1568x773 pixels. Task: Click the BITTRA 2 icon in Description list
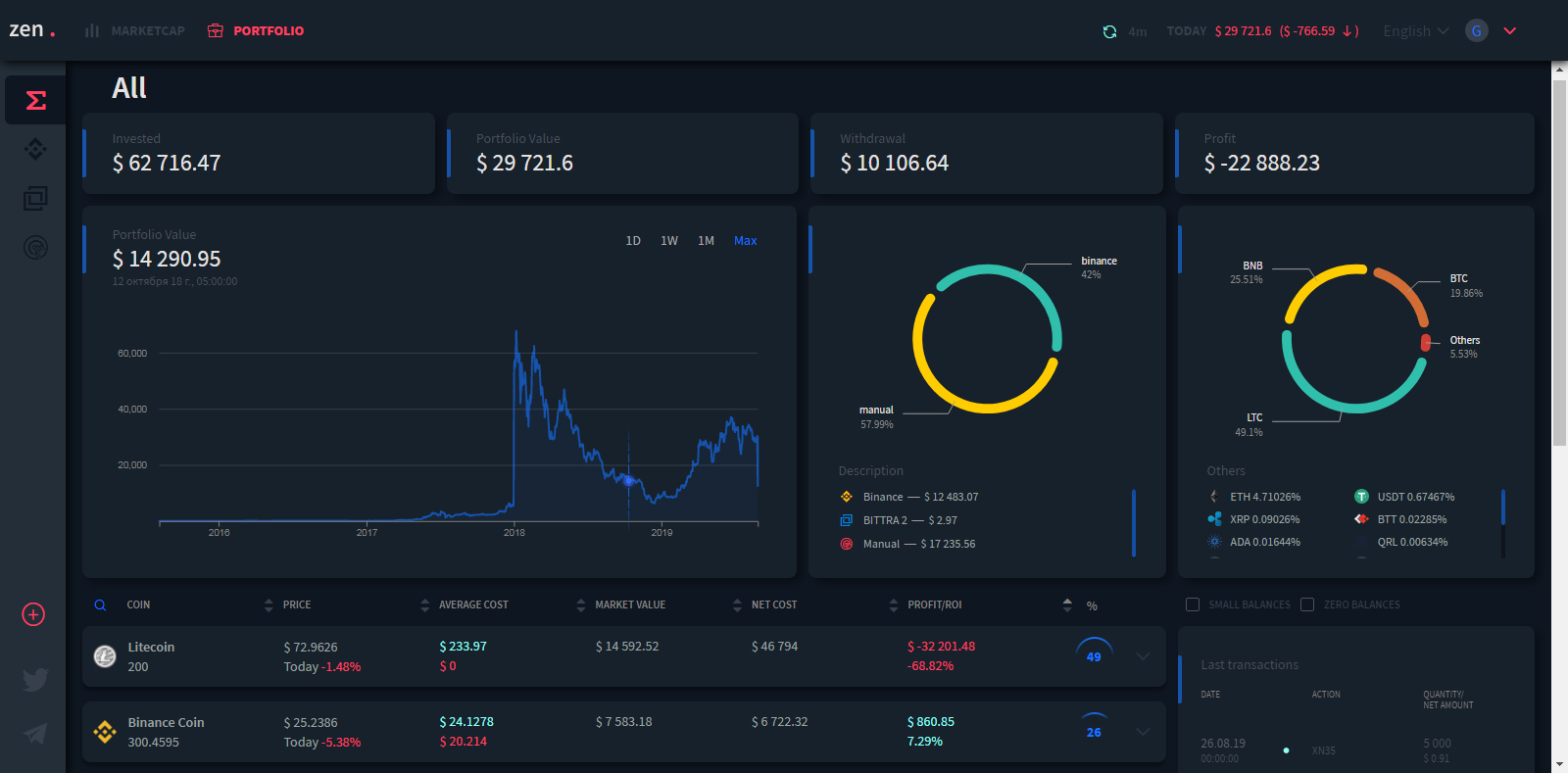[847, 520]
